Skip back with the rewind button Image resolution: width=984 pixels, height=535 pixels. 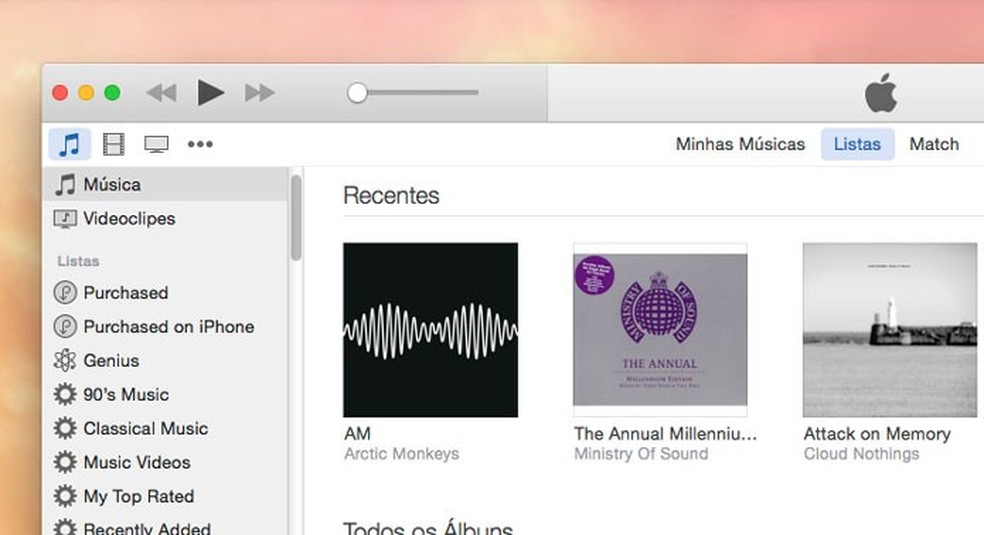pyautogui.click(x=161, y=93)
